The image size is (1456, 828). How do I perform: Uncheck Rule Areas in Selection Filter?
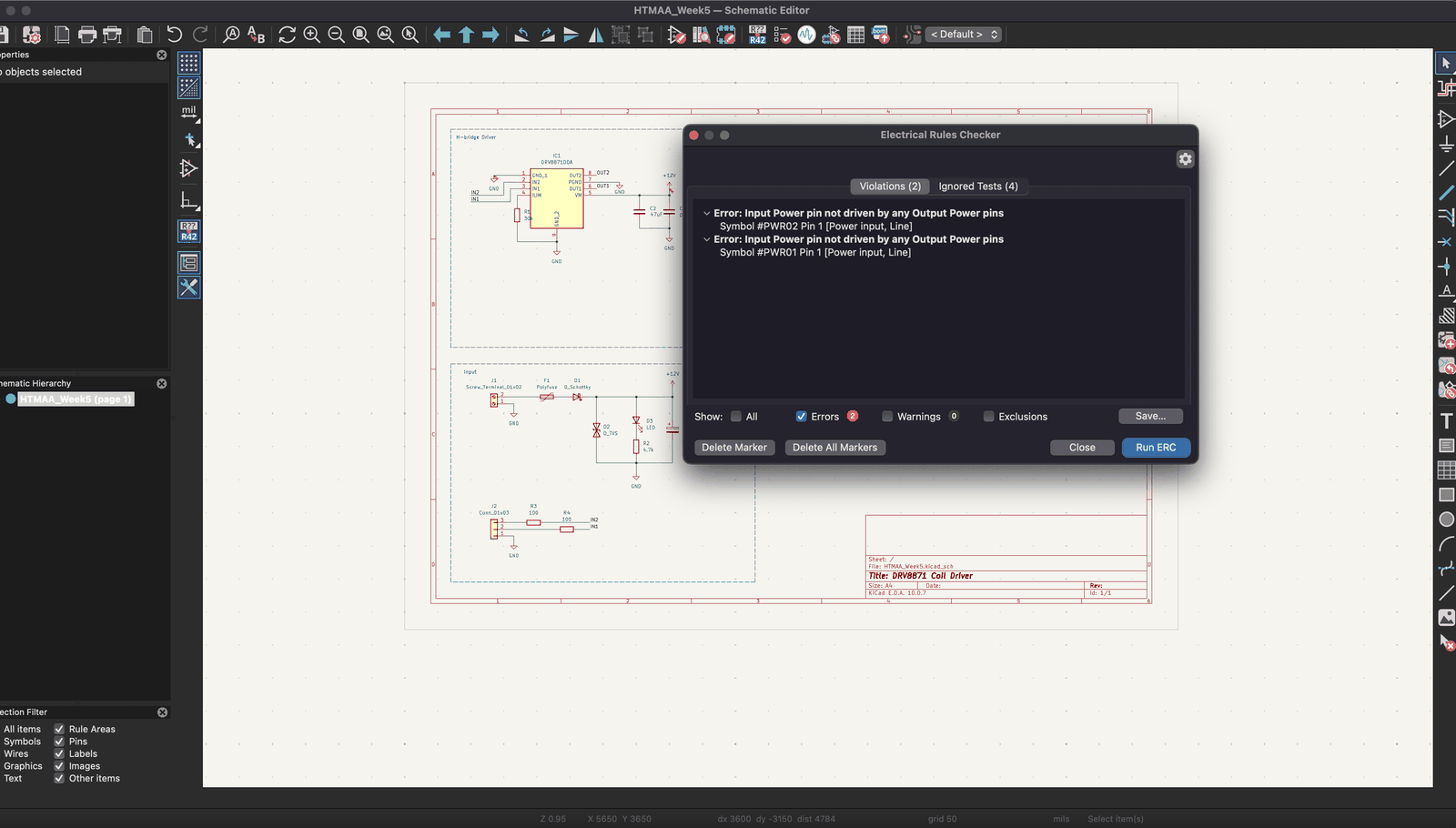tap(59, 729)
